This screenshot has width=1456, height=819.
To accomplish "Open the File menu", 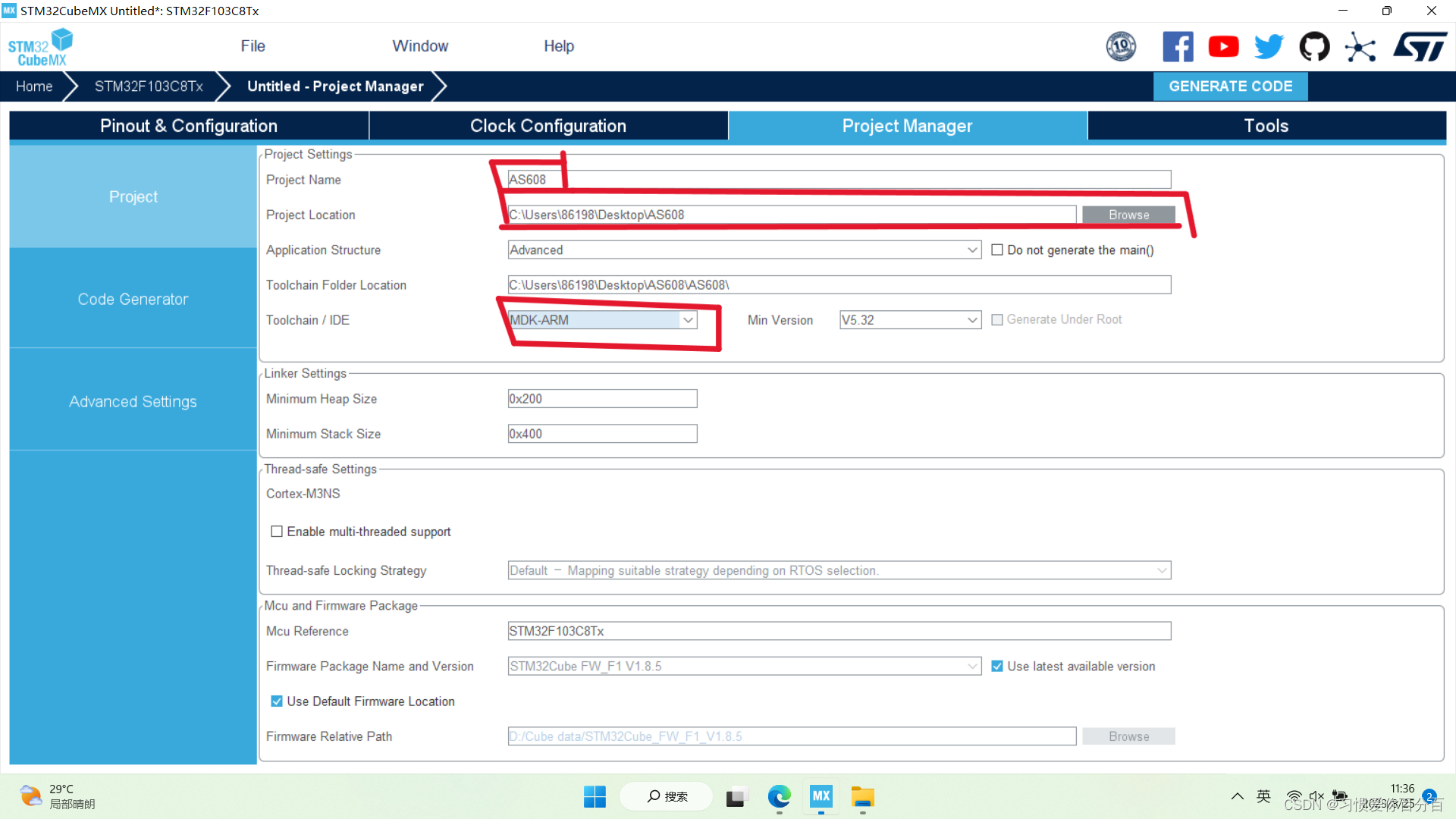I will click(253, 46).
